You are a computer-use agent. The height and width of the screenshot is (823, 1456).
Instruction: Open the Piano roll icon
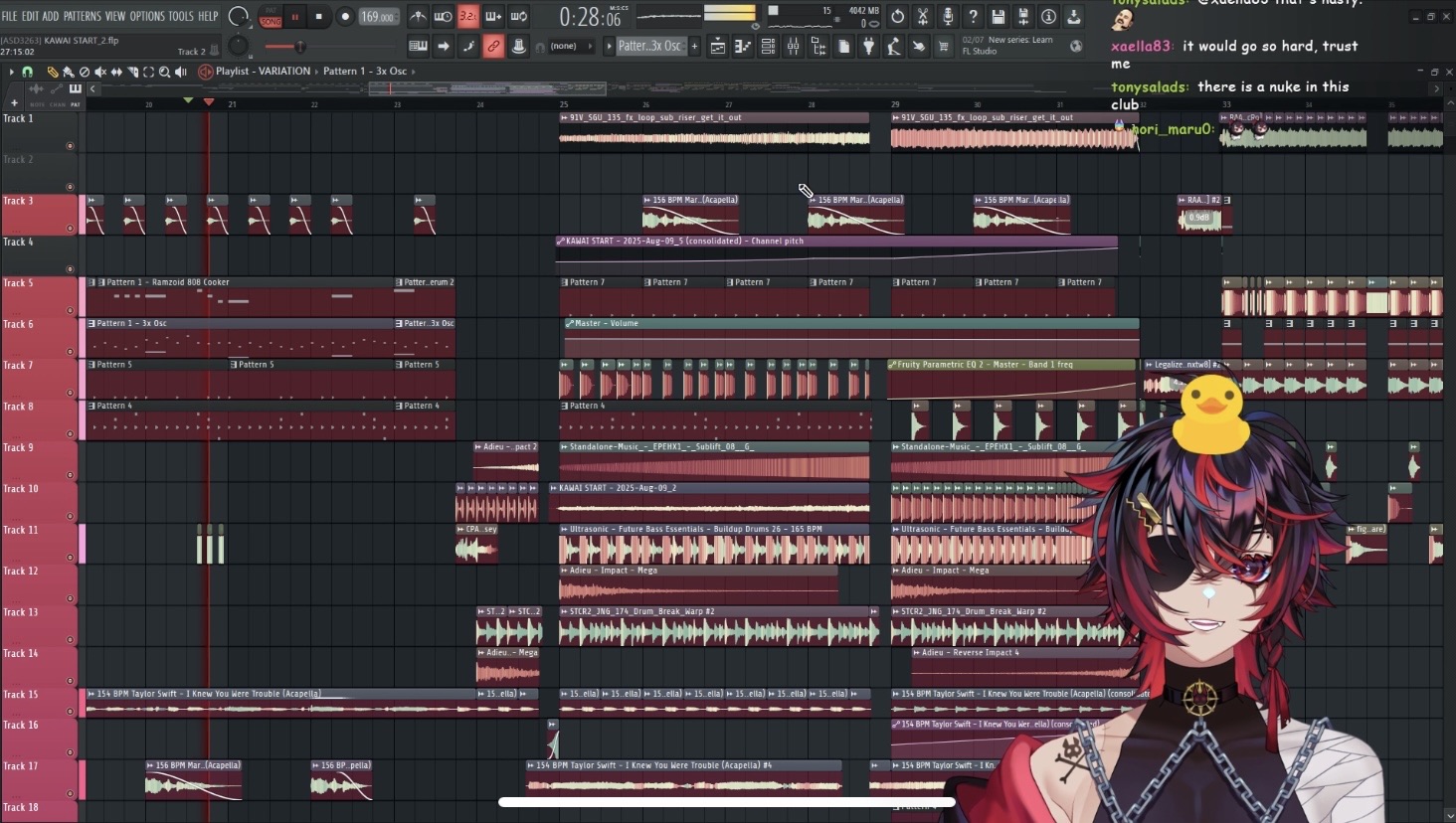coord(742,47)
